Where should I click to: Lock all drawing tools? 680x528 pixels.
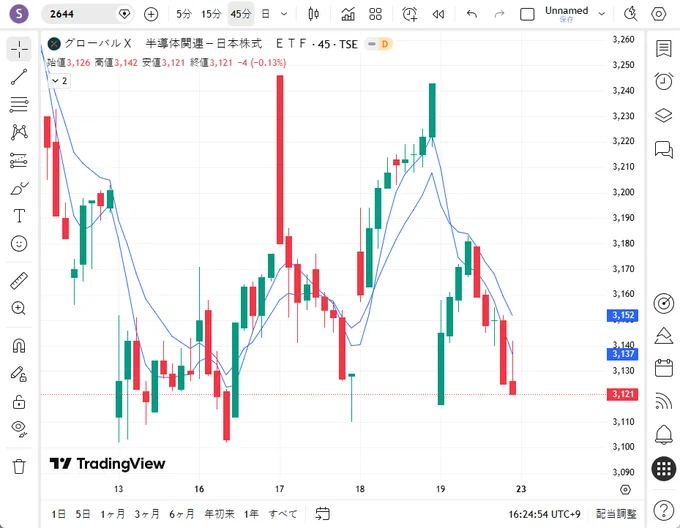point(19,401)
